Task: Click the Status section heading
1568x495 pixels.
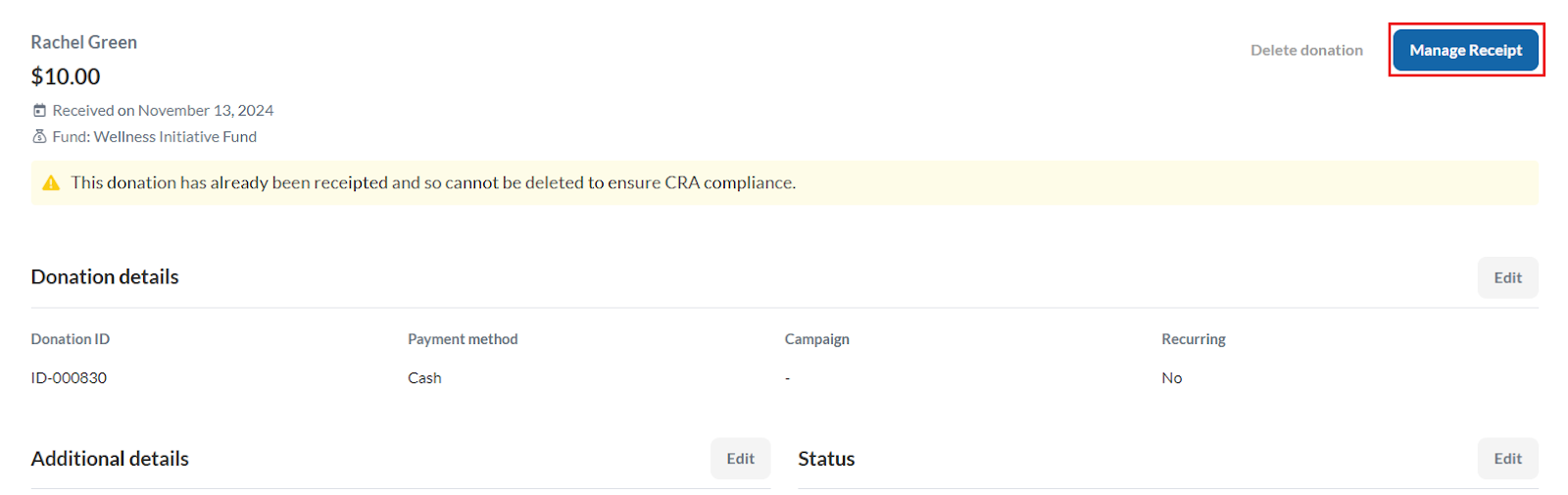Action: point(826,459)
